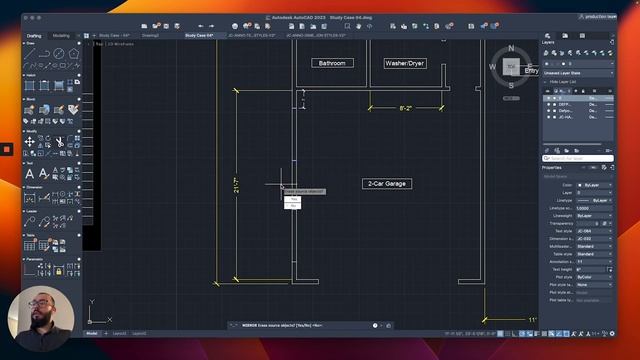Screen dimensions: 640x360
Task: Choose the Trim scissors tool
Action: [x=59, y=142]
